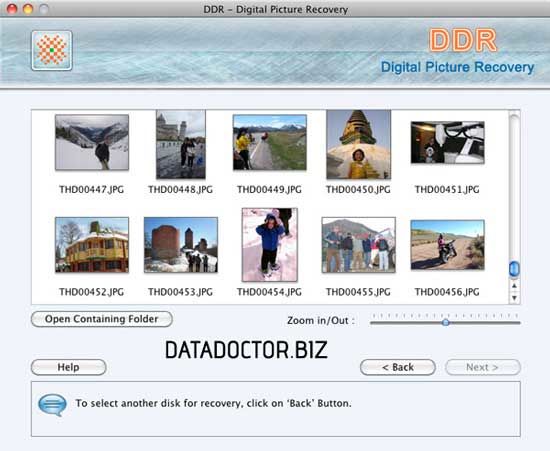This screenshot has width=550, height=451.
Task: Select the THD00452.JPG yellow building thumbnail
Action: [92, 245]
